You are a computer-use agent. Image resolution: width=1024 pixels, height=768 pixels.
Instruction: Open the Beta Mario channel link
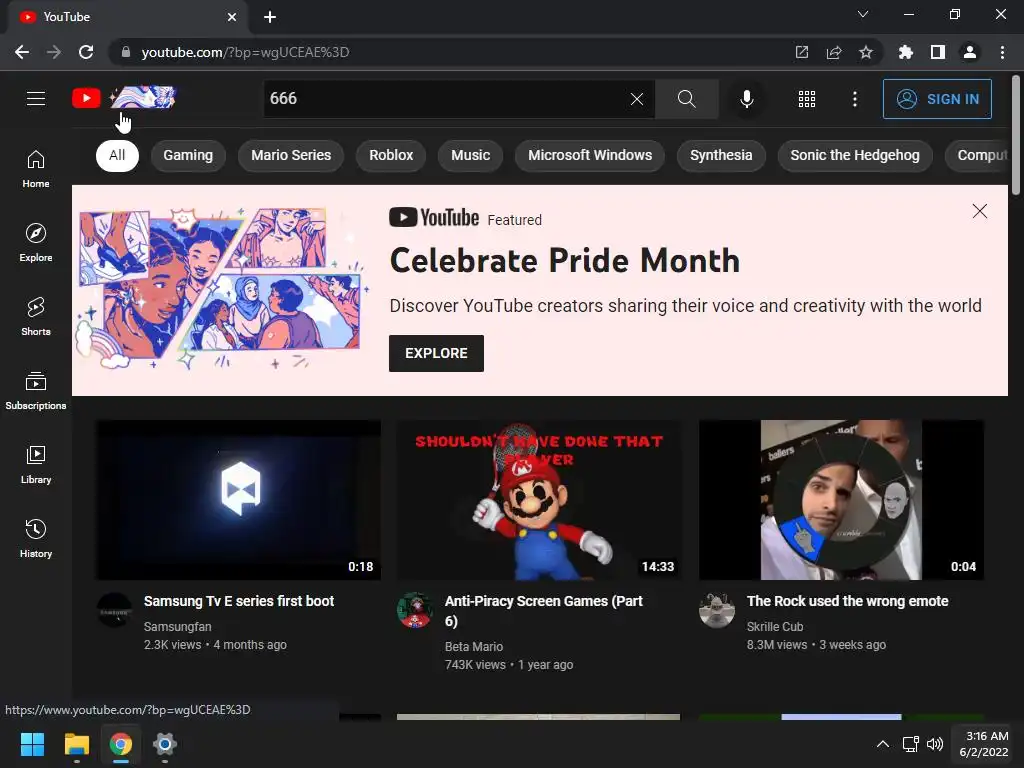(473, 647)
